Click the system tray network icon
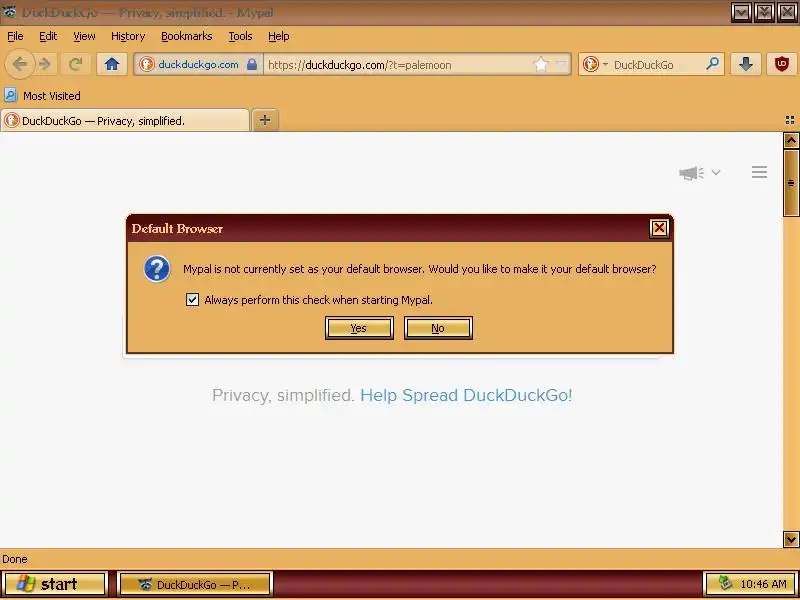 coord(724,583)
